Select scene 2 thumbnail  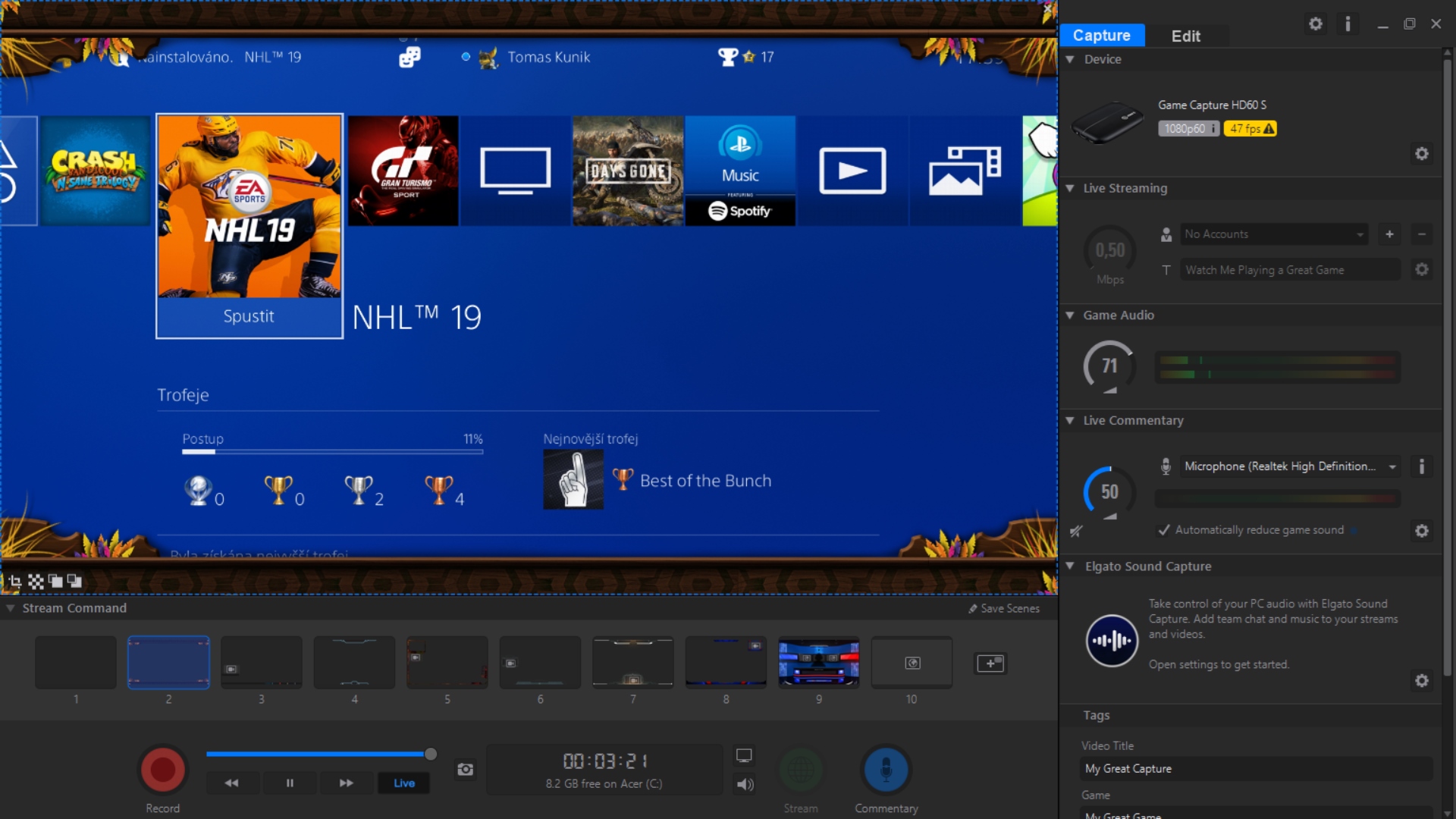pyautogui.click(x=168, y=663)
